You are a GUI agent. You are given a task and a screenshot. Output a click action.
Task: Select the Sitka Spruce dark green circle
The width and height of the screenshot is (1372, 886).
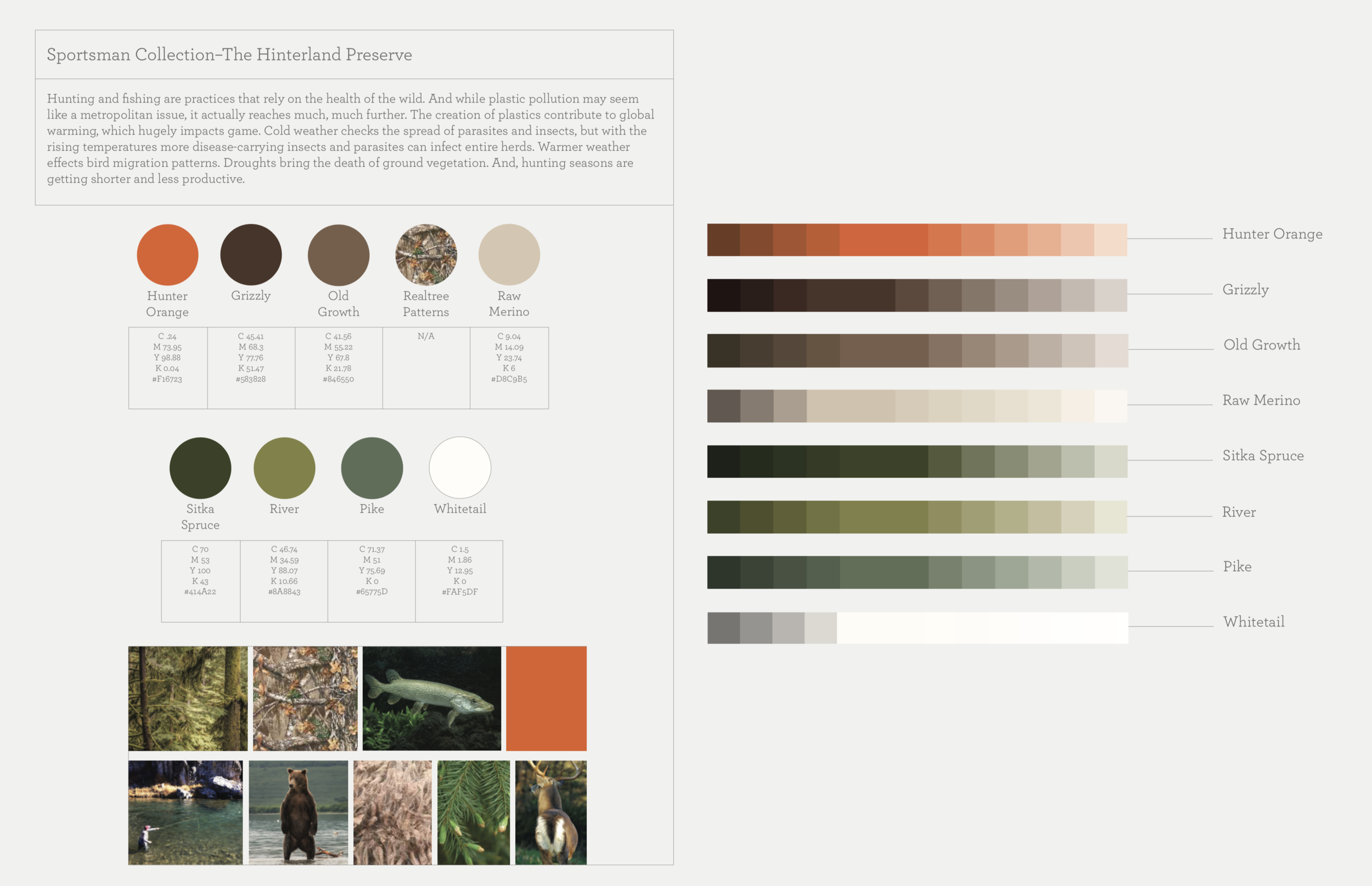coord(200,468)
